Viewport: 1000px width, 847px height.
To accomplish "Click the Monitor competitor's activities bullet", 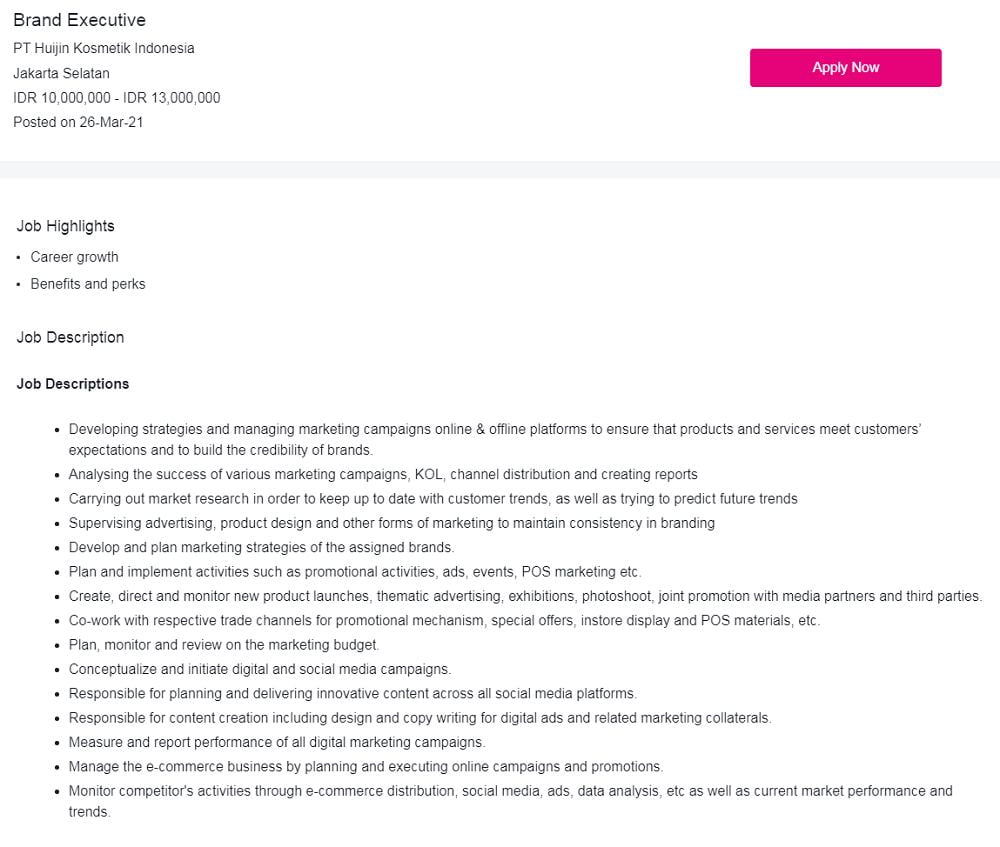I will pos(510,791).
